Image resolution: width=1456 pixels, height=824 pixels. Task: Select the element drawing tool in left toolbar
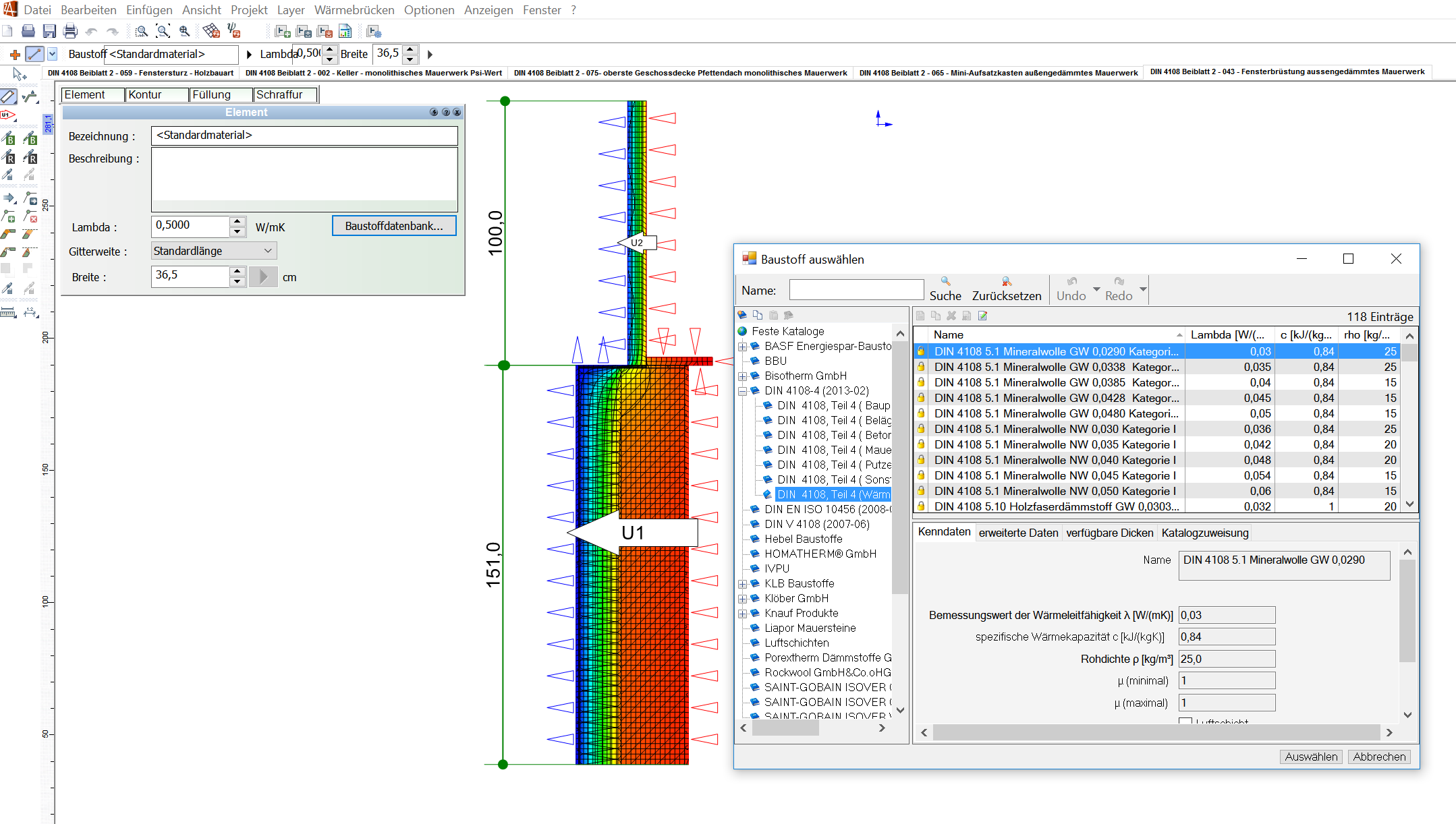(8, 96)
